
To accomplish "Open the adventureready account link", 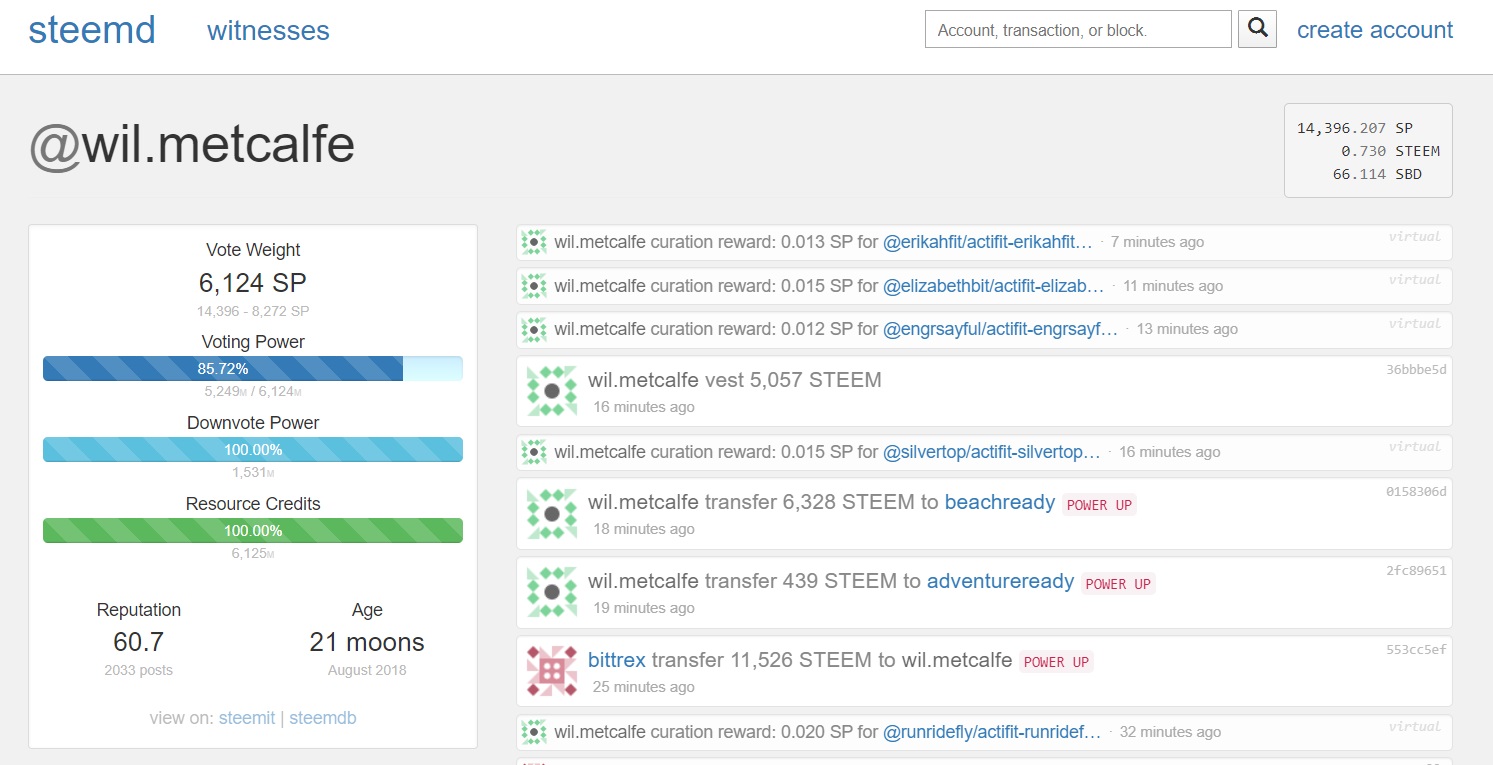I will (x=1000, y=581).
